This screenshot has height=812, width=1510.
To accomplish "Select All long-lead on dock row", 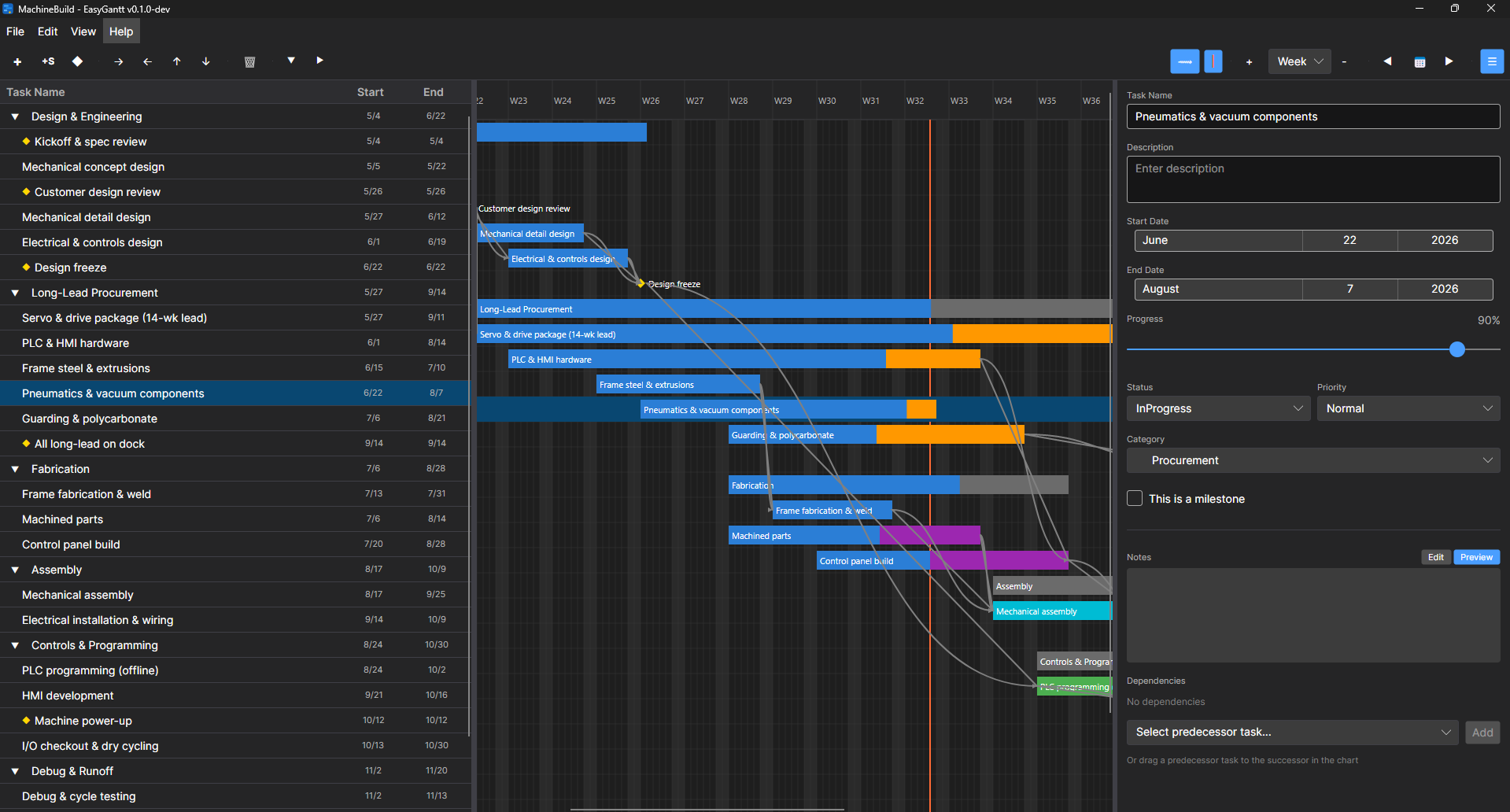I will coord(234,444).
